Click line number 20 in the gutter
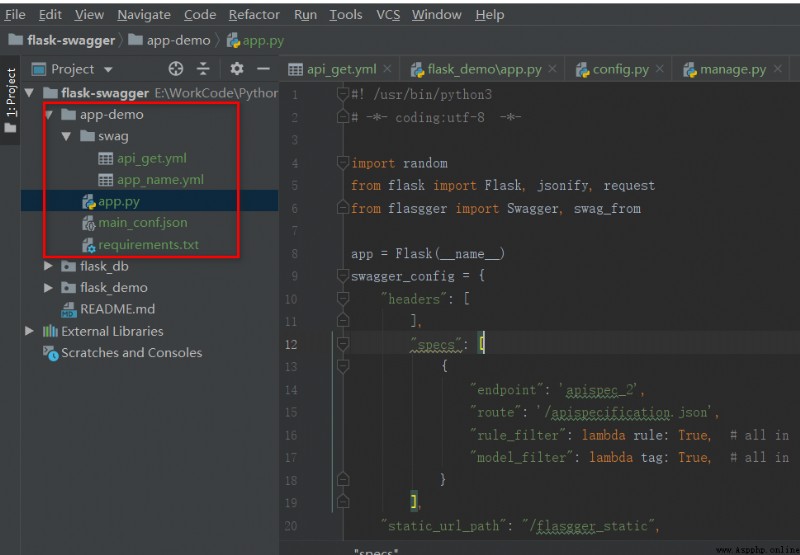The width and height of the screenshot is (800, 555). click(291, 526)
